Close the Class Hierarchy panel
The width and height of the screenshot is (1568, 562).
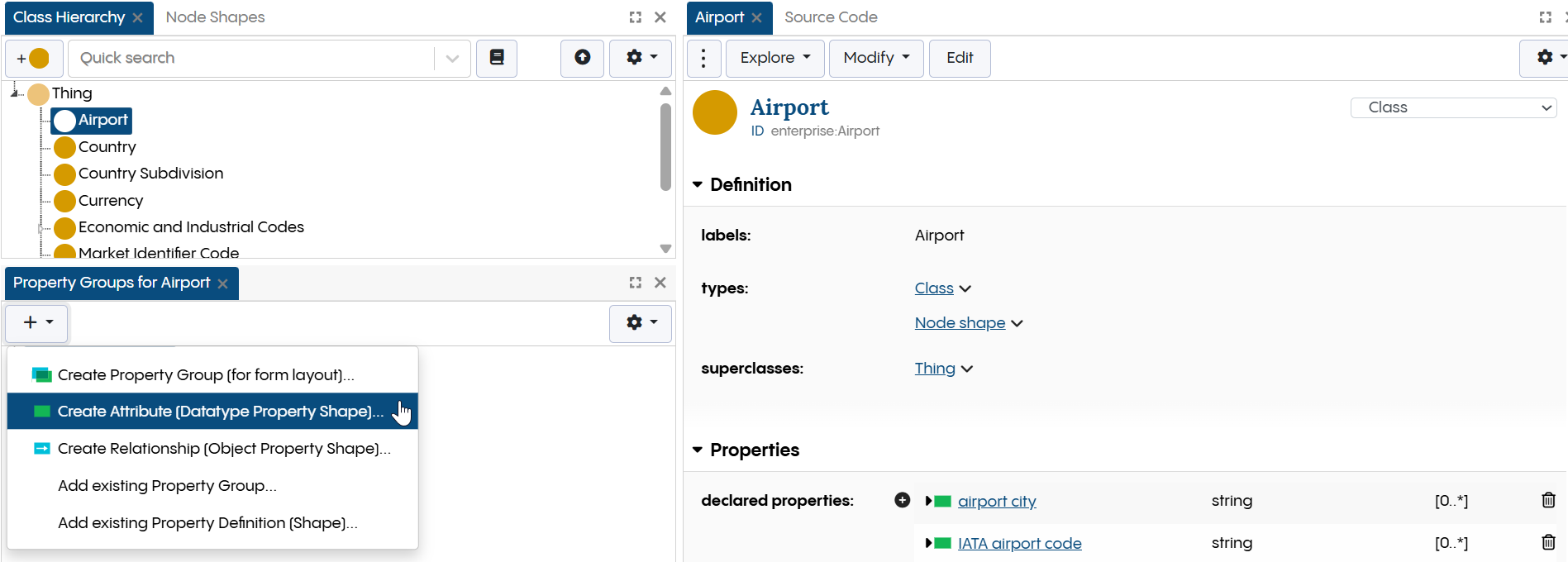pyautogui.click(x=660, y=17)
